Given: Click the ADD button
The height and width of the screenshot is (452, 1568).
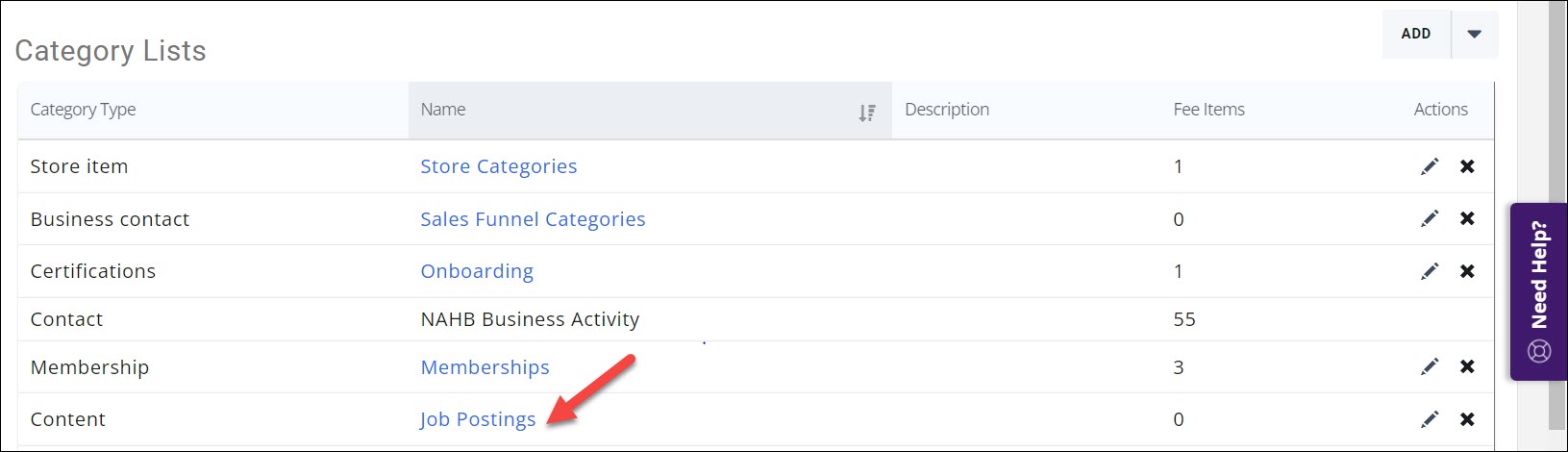Looking at the screenshot, I should click(1415, 34).
